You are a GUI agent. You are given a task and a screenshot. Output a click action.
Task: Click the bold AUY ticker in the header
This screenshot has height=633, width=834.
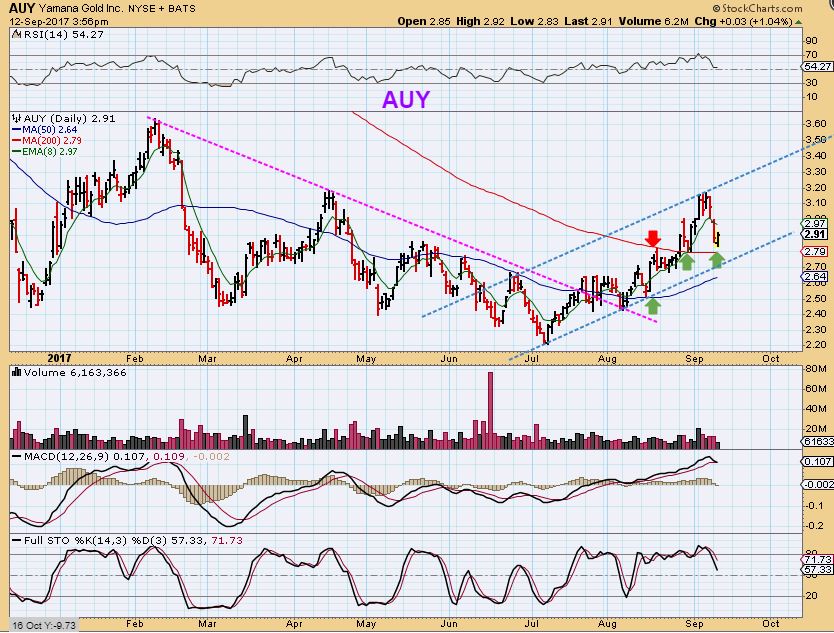coord(22,8)
